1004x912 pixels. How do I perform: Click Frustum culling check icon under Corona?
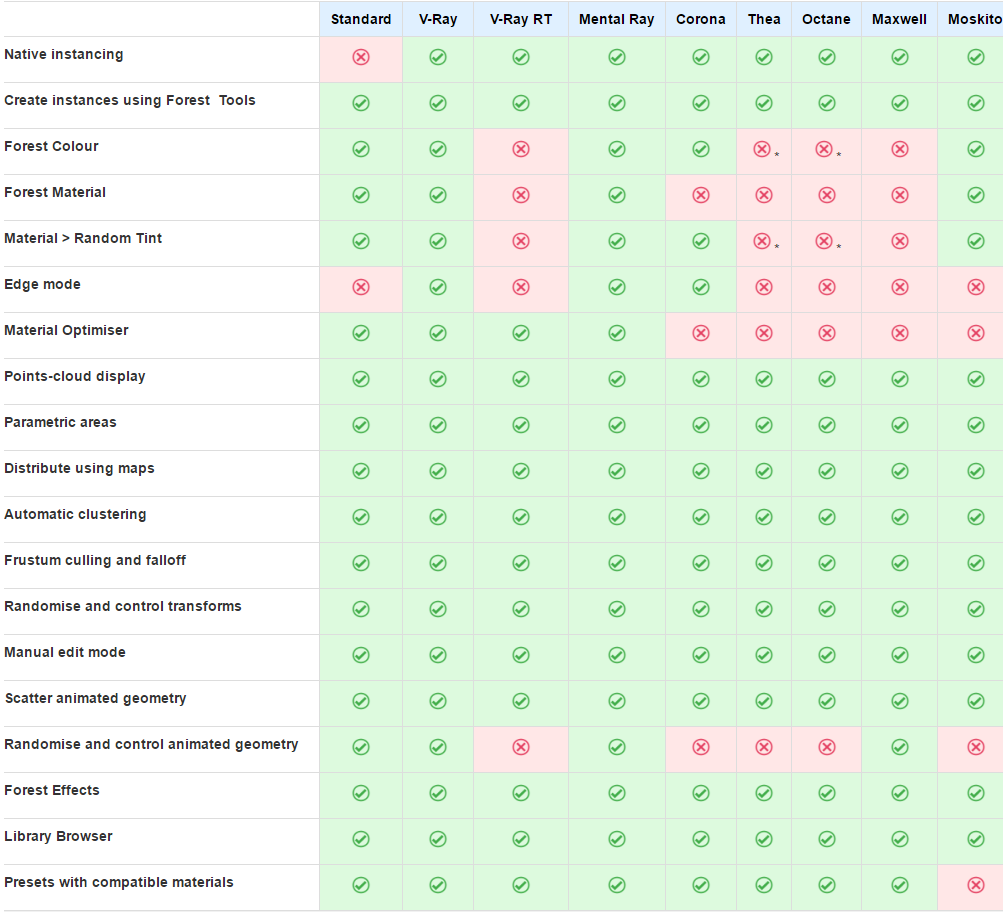[x=701, y=564]
